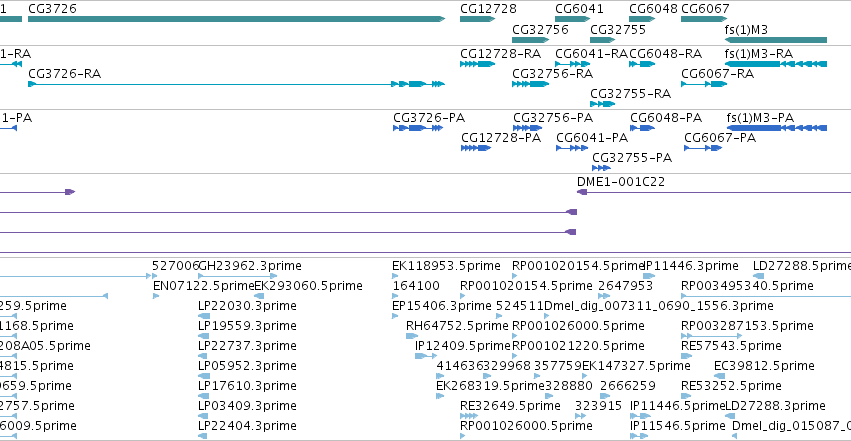This screenshot has height=441, width=851.
Task: Open the CG6041-PA coding feature
Action: (x=572, y=148)
